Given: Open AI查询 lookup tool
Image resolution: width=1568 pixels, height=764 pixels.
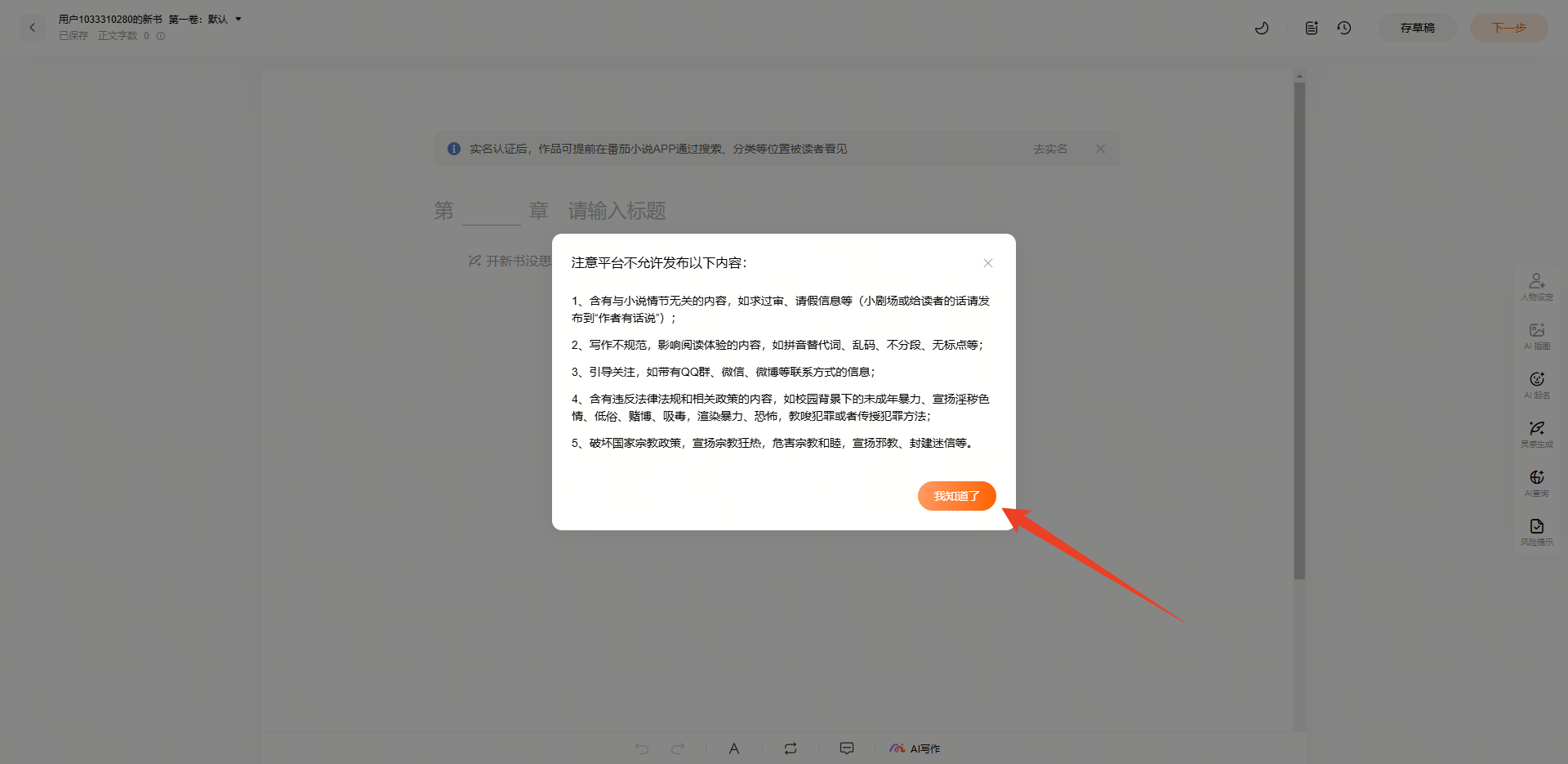Looking at the screenshot, I should pyautogui.click(x=1537, y=483).
